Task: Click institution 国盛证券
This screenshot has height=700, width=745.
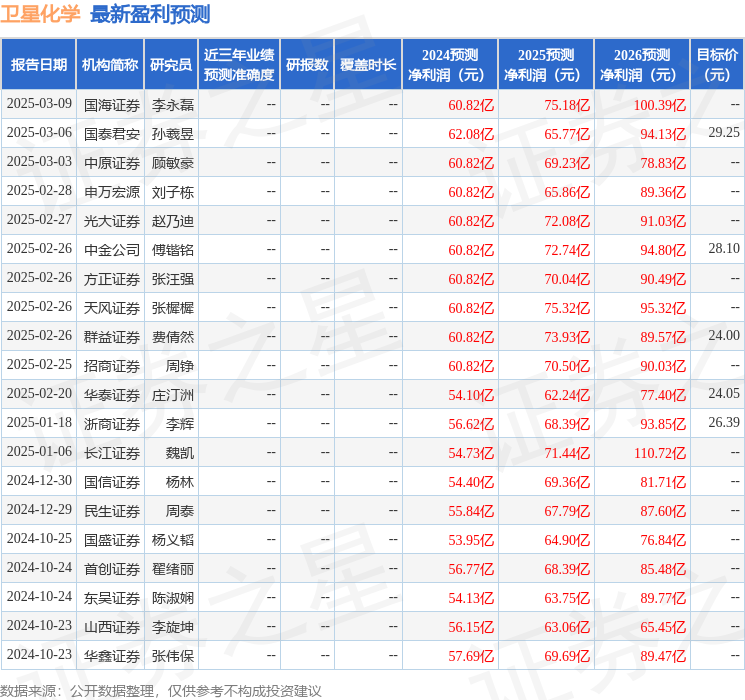Action: coord(112,540)
